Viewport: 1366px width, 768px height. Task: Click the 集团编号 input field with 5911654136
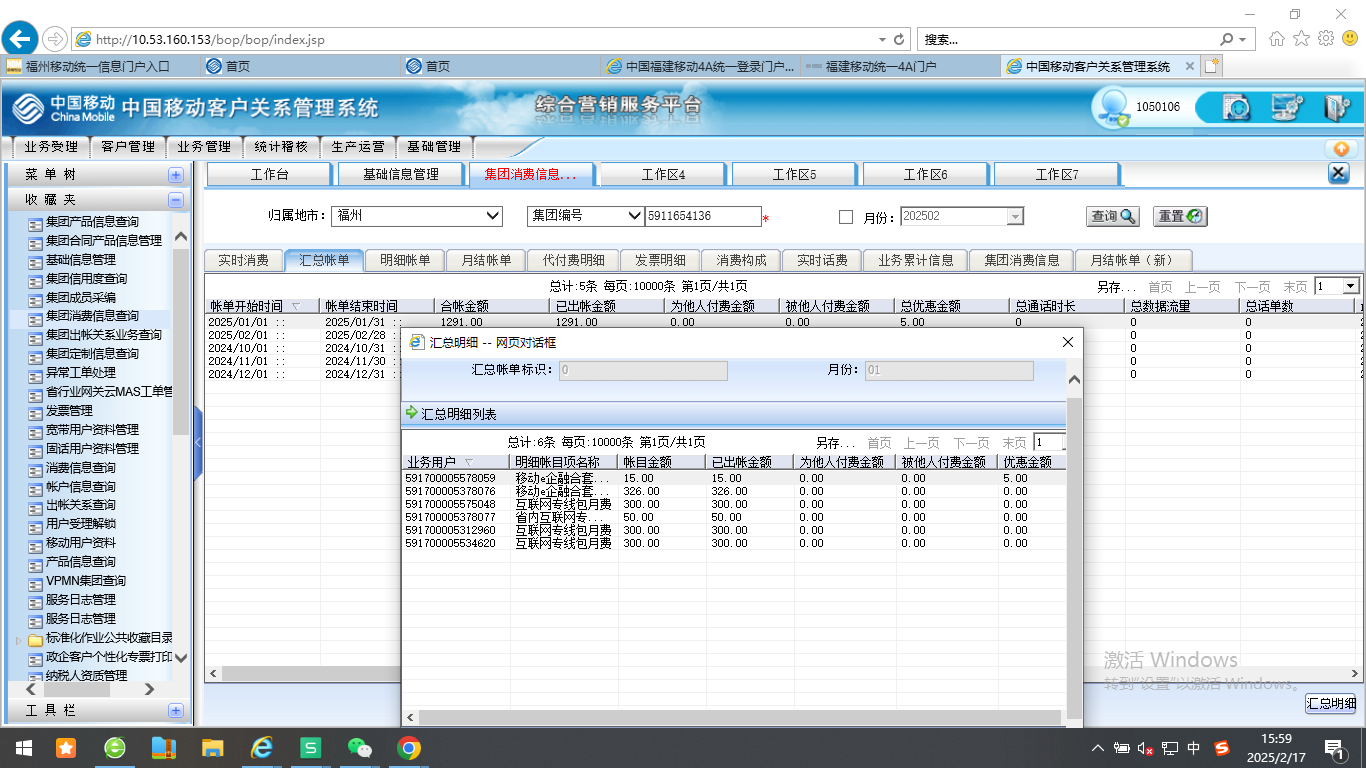point(702,216)
